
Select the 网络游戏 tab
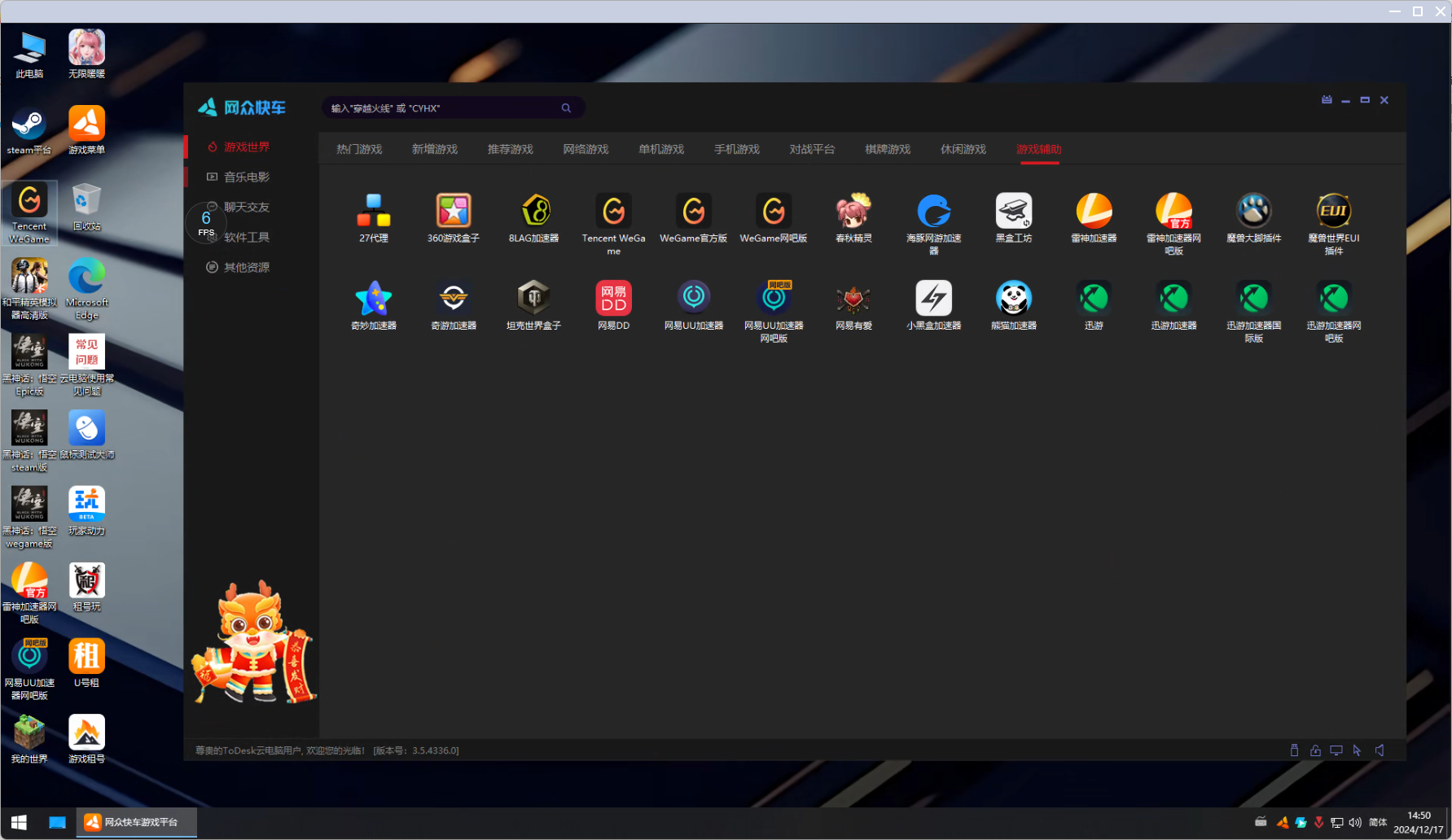click(586, 149)
